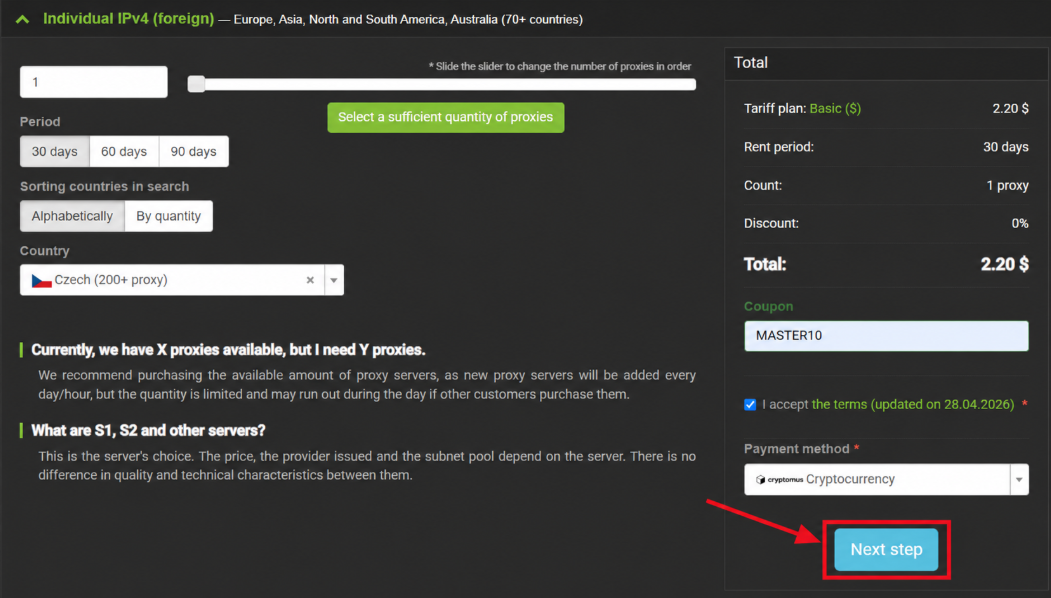This screenshot has height=598, width=1051.
Task: Click the Total 2.20 $ amount
Action: (1005, 264)
